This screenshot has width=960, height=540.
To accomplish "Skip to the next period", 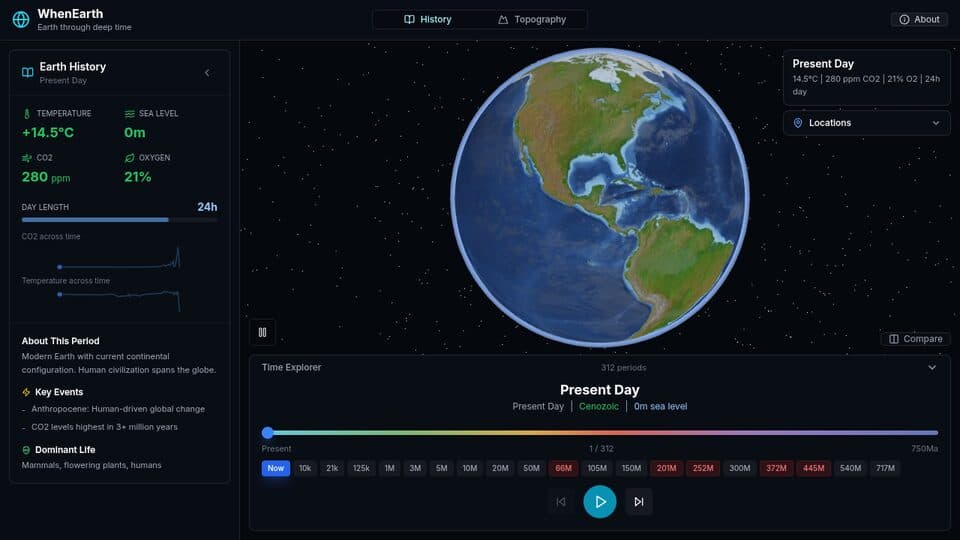I will [639, 502].
